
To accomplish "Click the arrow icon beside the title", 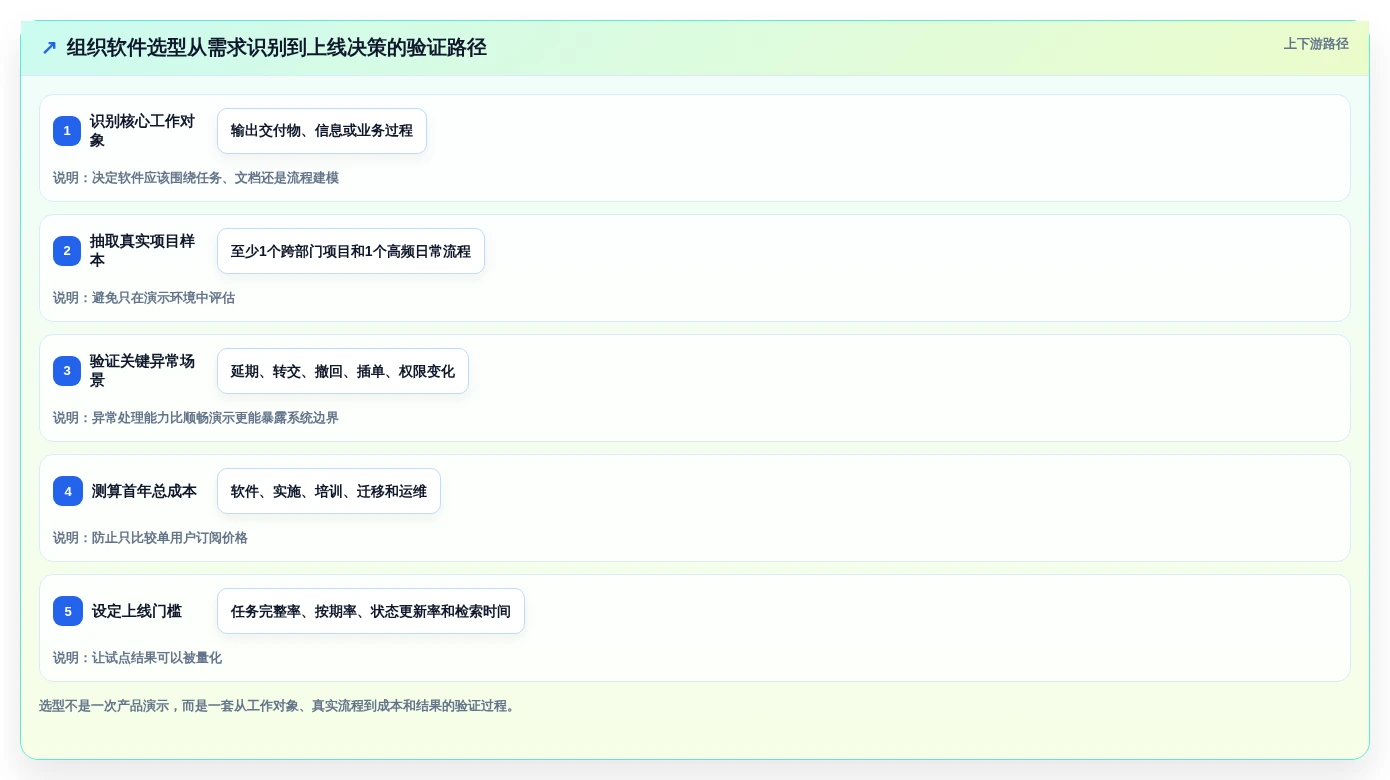I will [49, 48].
